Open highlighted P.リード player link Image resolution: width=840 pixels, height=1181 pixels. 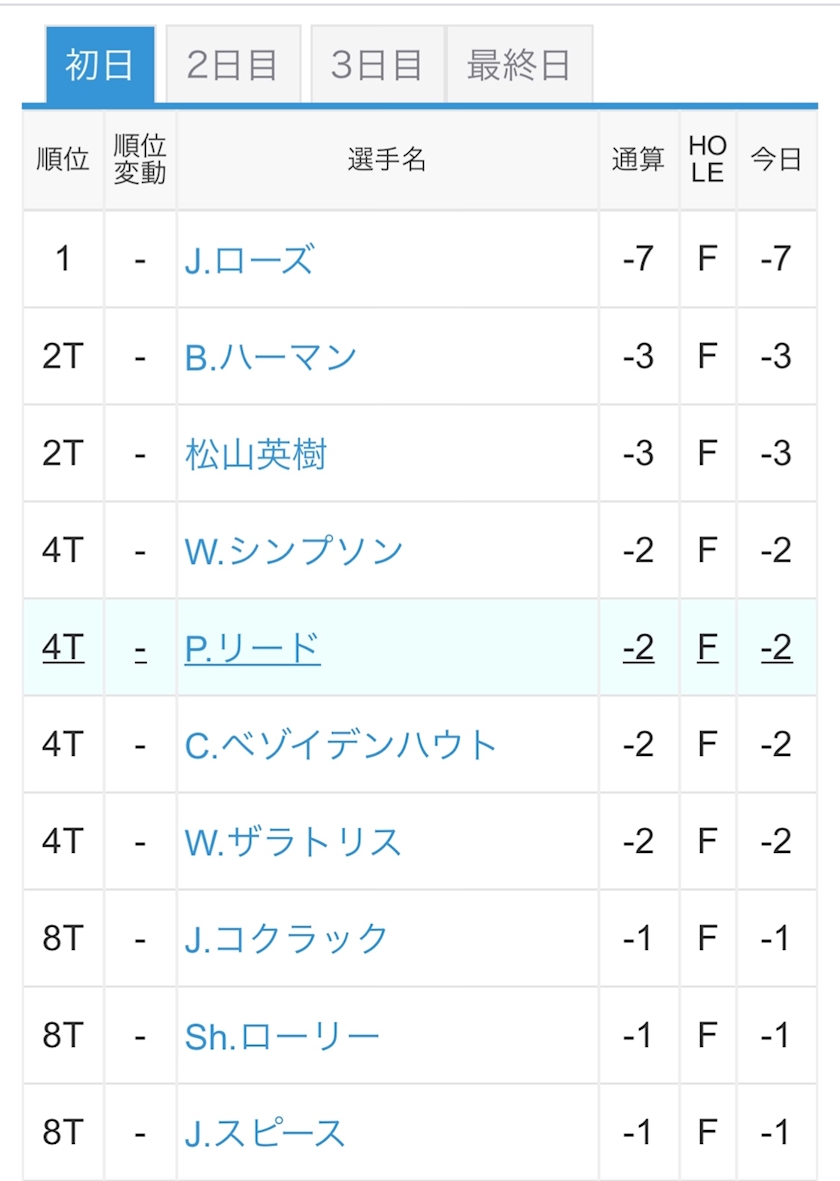point(252,648)
